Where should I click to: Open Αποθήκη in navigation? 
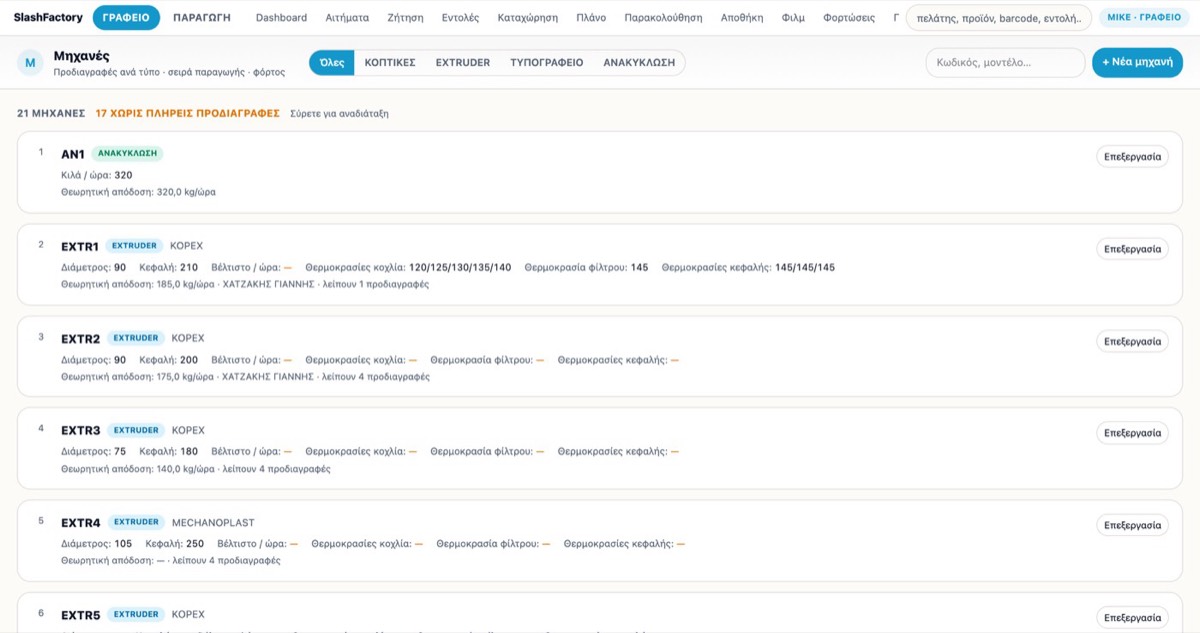742,18
